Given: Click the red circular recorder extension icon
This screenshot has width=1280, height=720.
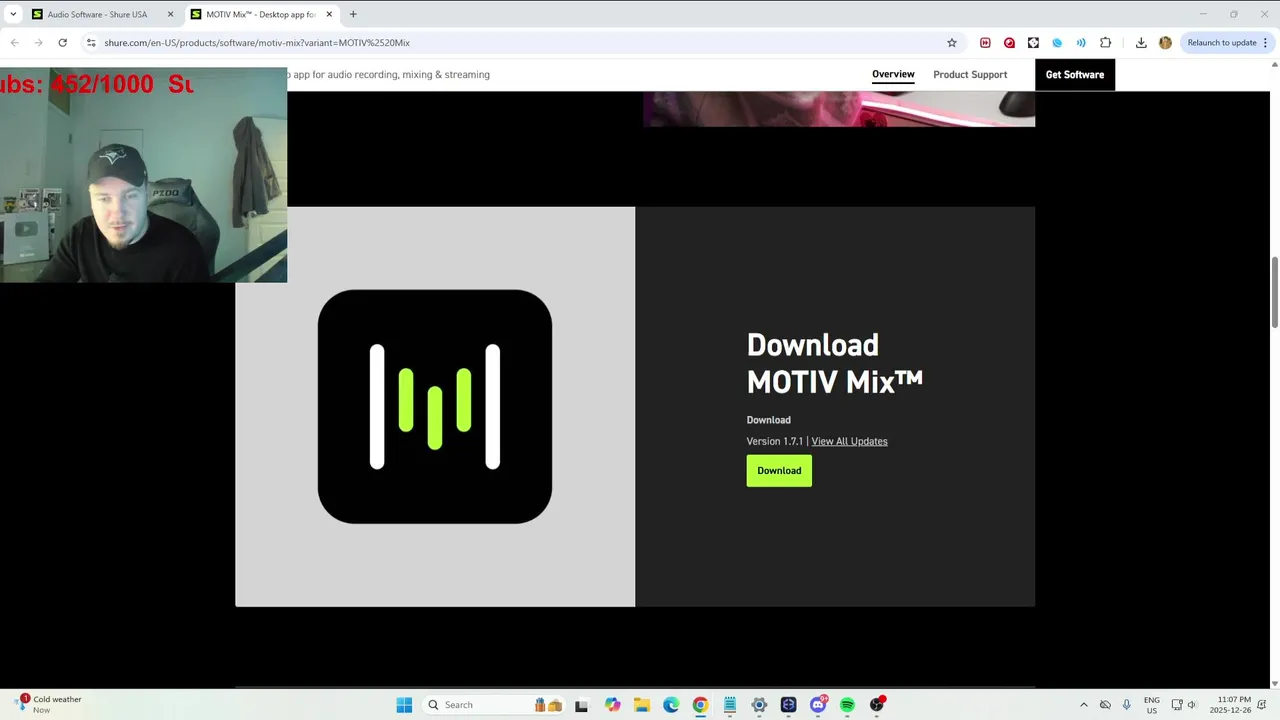Looking at the screenshot, I should pyautogui.click(x=1009, y=43).
